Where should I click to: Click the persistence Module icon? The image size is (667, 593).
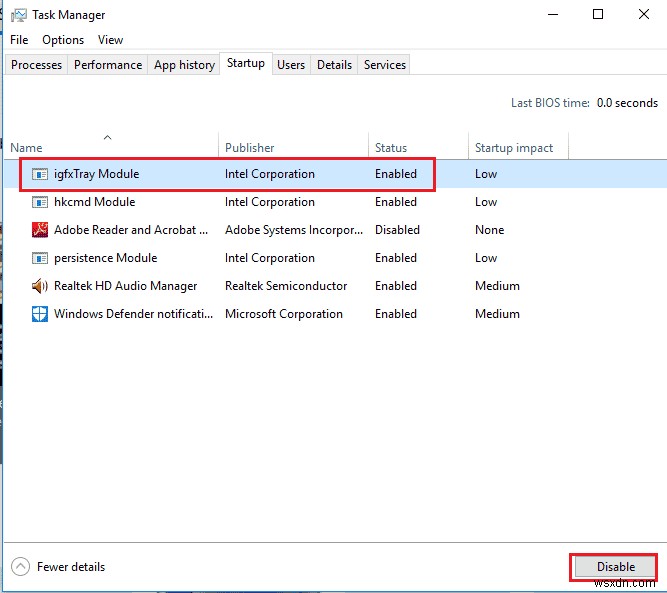tap(40, 258)
